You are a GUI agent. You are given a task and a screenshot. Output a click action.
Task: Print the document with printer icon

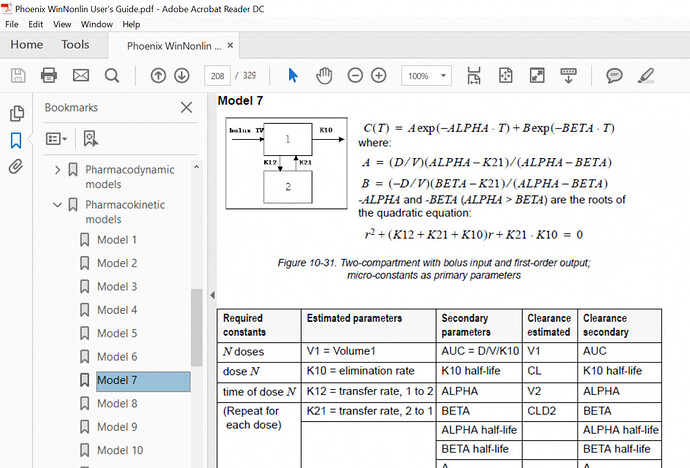click(x=49, y=76)
